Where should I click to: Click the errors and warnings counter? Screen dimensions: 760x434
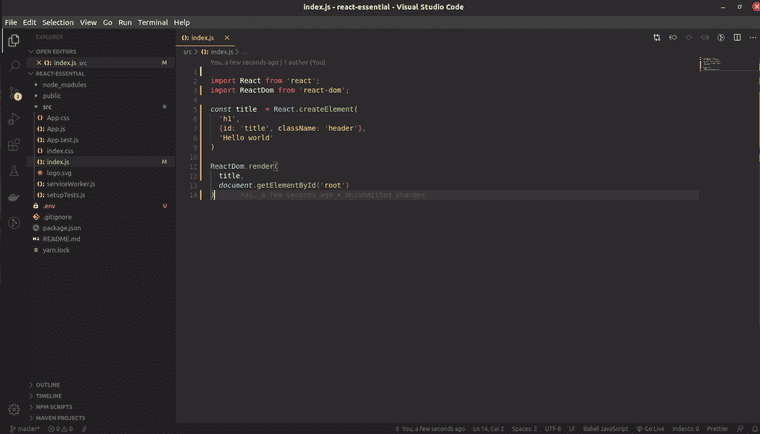coord(61,429)
